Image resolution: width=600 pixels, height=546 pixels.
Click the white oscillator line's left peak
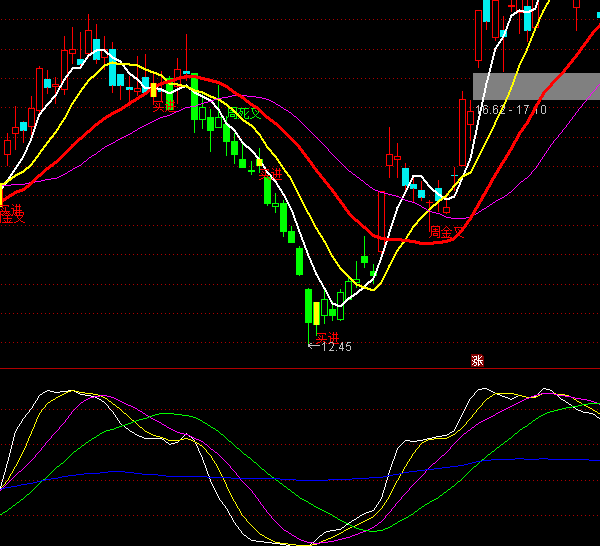(x=45, y=391)
